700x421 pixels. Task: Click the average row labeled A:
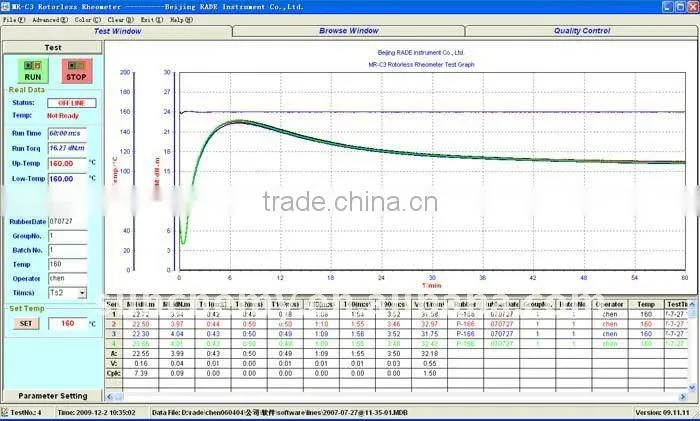tap(113, 354)
